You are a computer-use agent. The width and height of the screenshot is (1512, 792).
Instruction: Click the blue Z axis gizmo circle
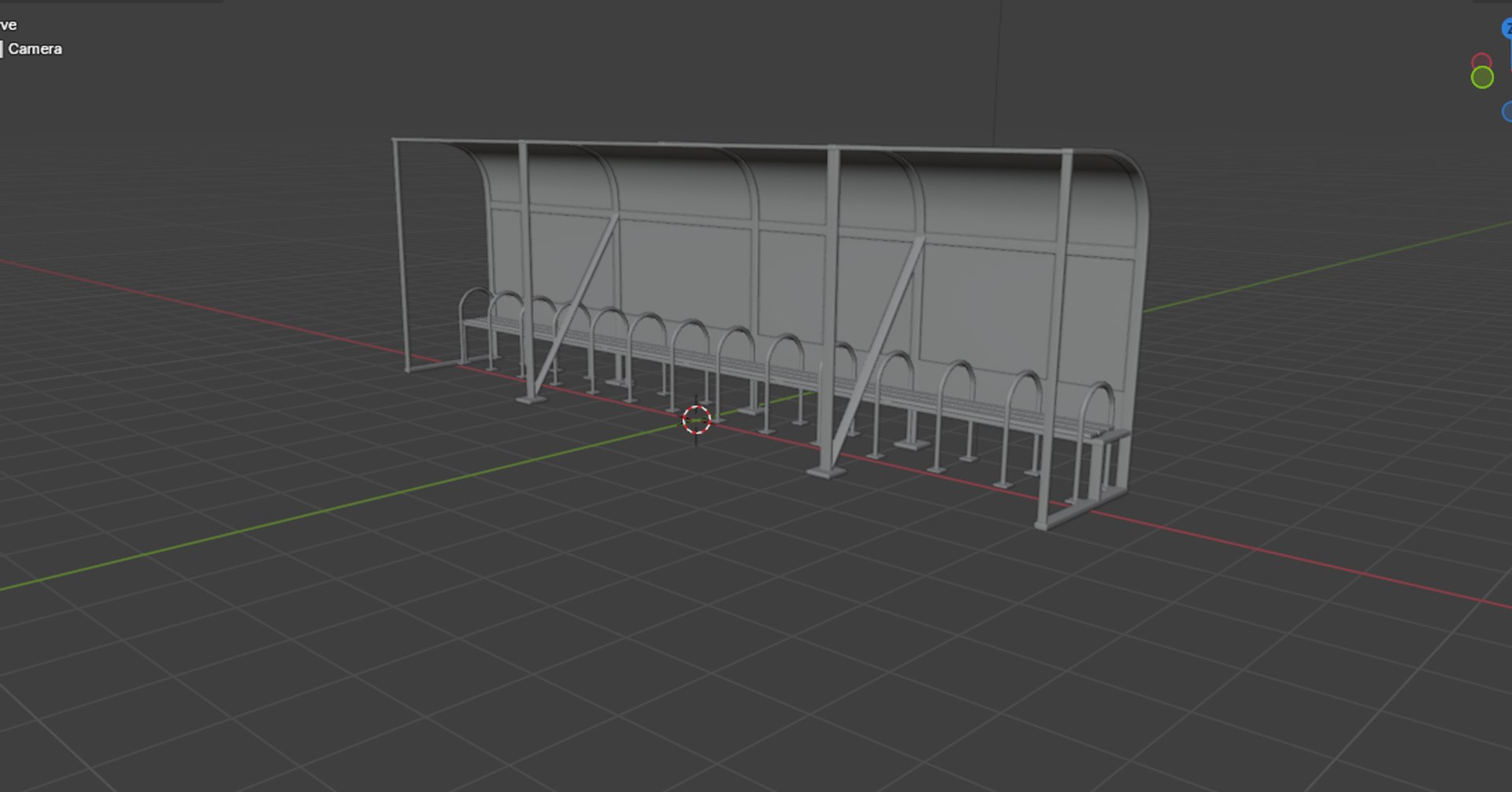[x=1507, y=29]
